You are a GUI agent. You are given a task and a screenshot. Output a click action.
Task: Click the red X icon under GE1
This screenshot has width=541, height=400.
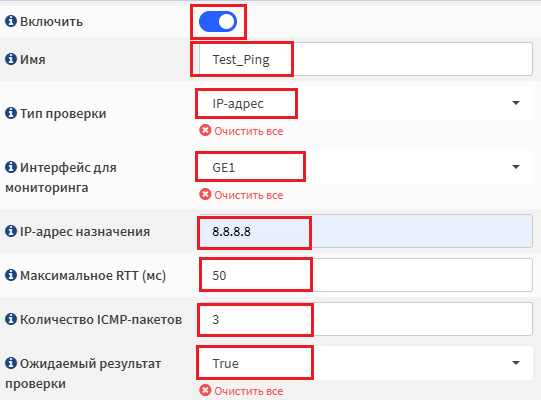[205, 194]
